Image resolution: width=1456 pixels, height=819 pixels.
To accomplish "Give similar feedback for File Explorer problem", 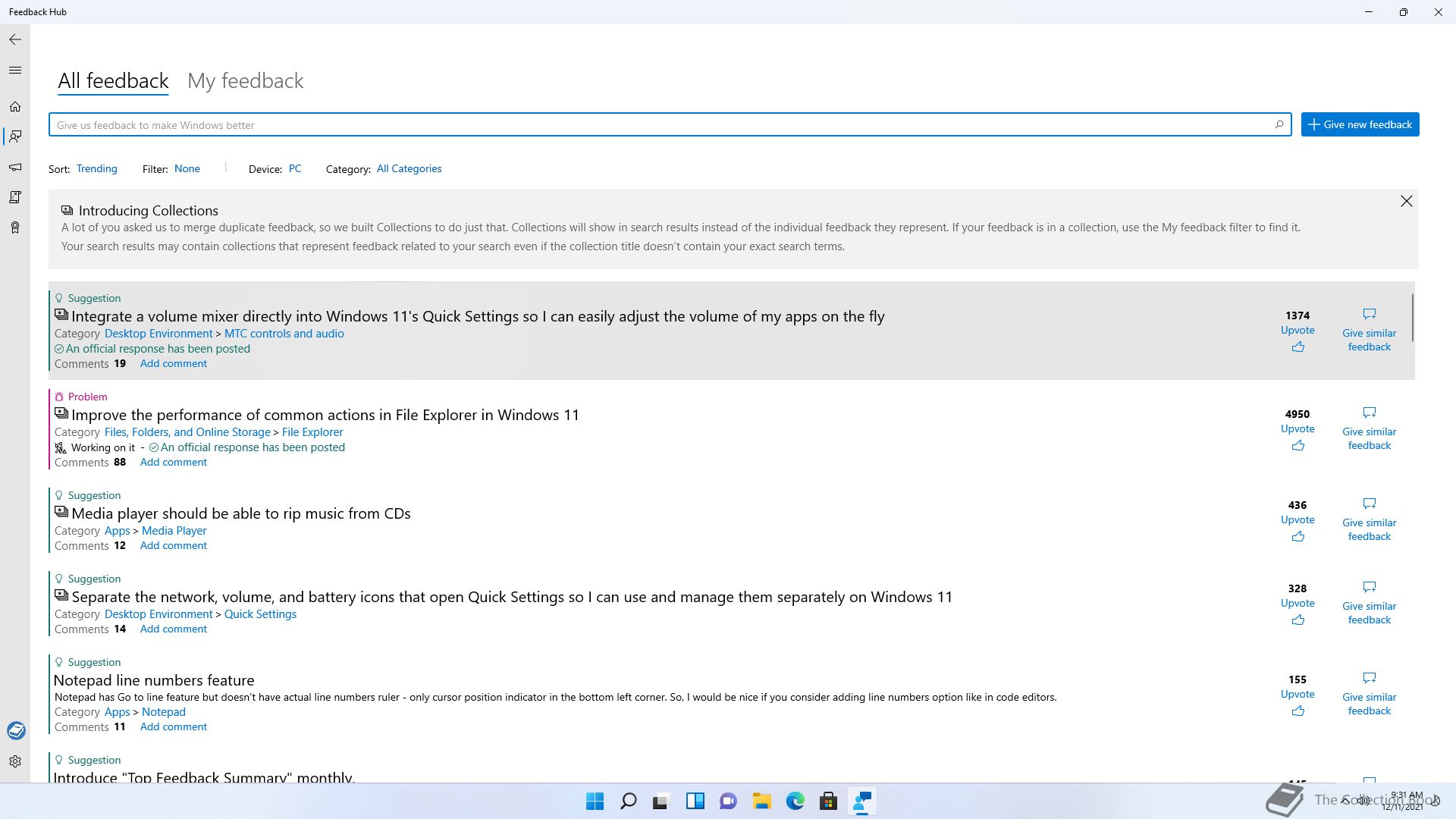I will (x=1369, y=429).
